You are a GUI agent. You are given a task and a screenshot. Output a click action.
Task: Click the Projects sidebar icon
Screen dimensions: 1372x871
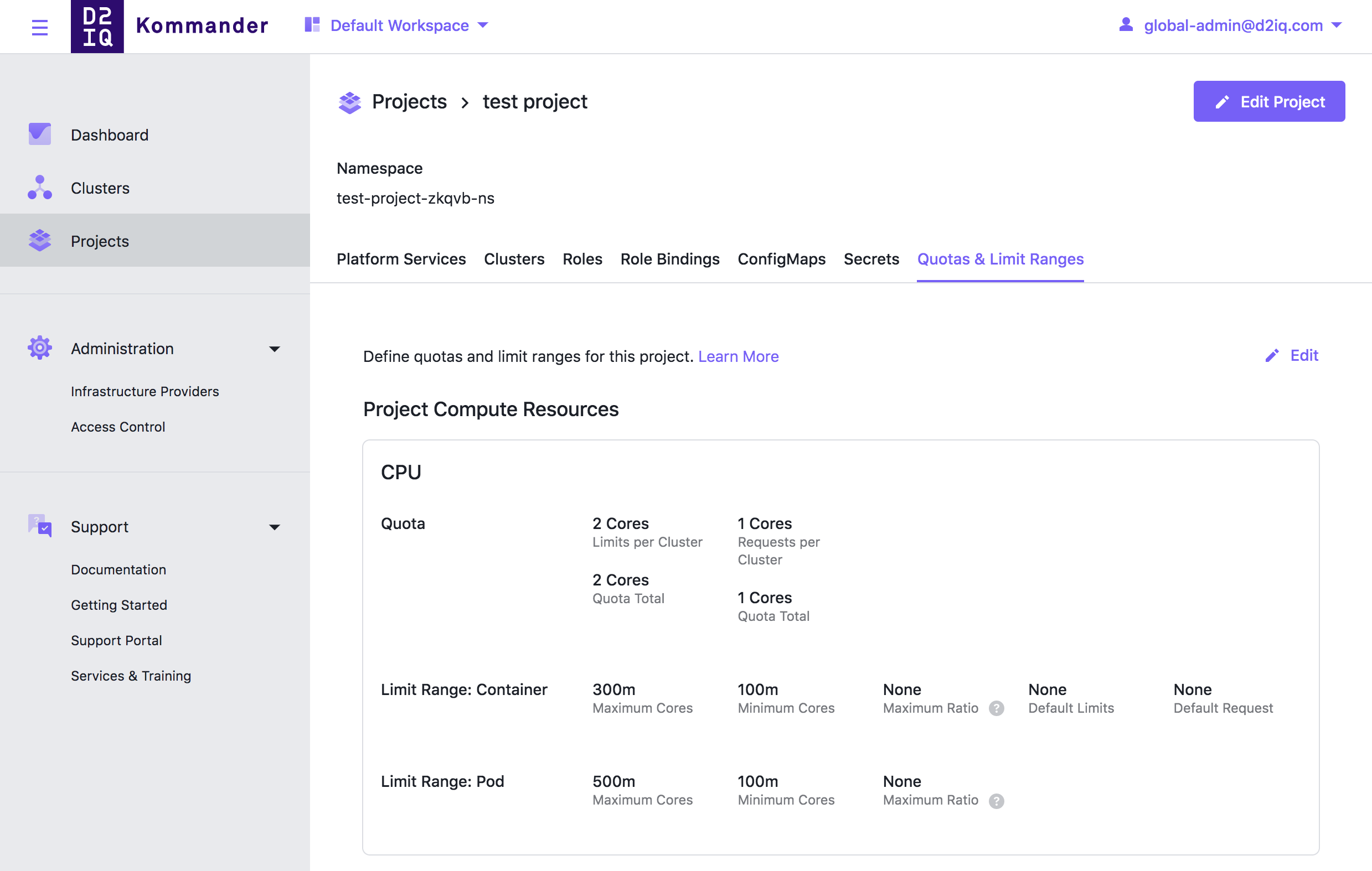[x=39, y=241]
